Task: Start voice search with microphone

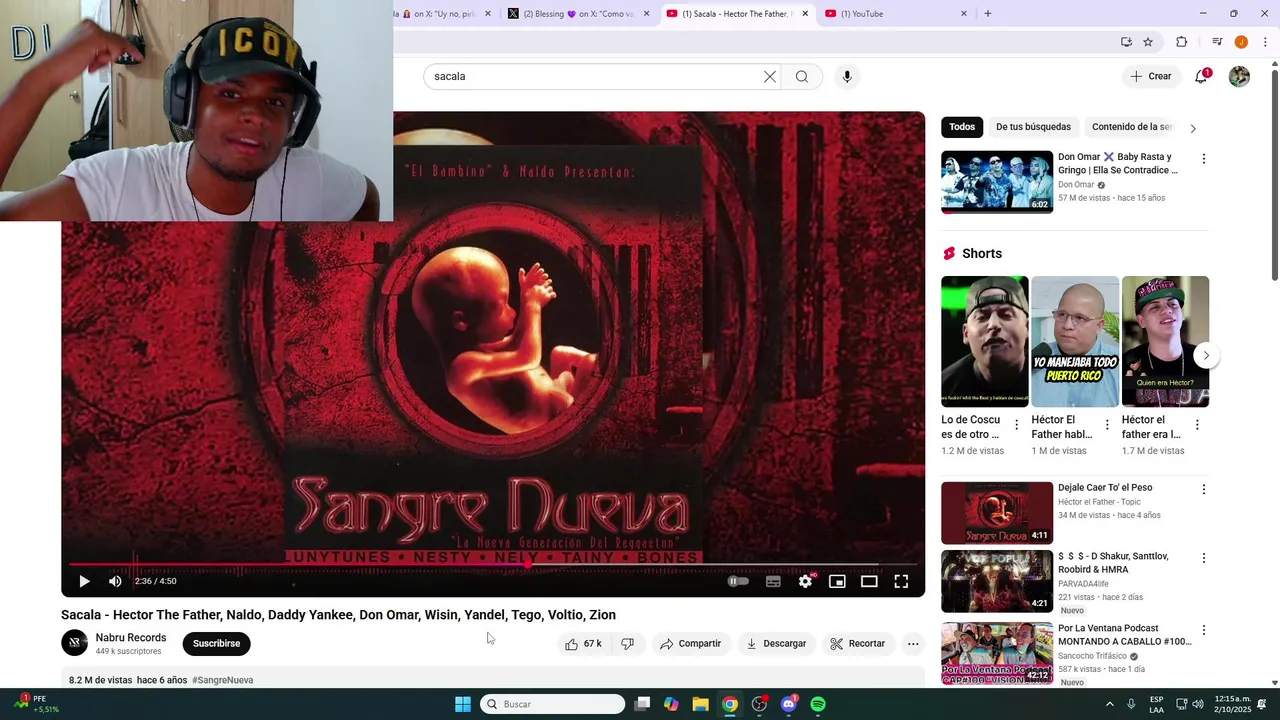Action: pyautogui.click(x=847, y=76)
